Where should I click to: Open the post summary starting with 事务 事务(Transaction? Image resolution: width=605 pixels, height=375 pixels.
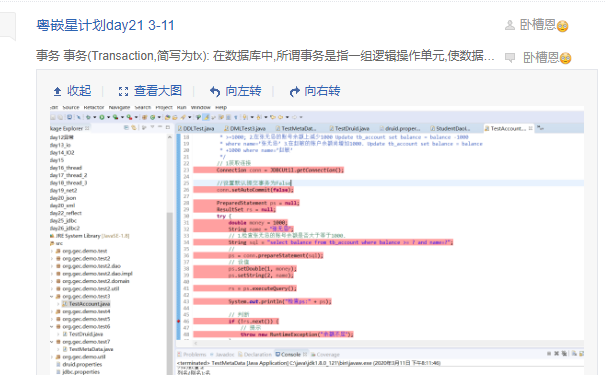[265, 56]
